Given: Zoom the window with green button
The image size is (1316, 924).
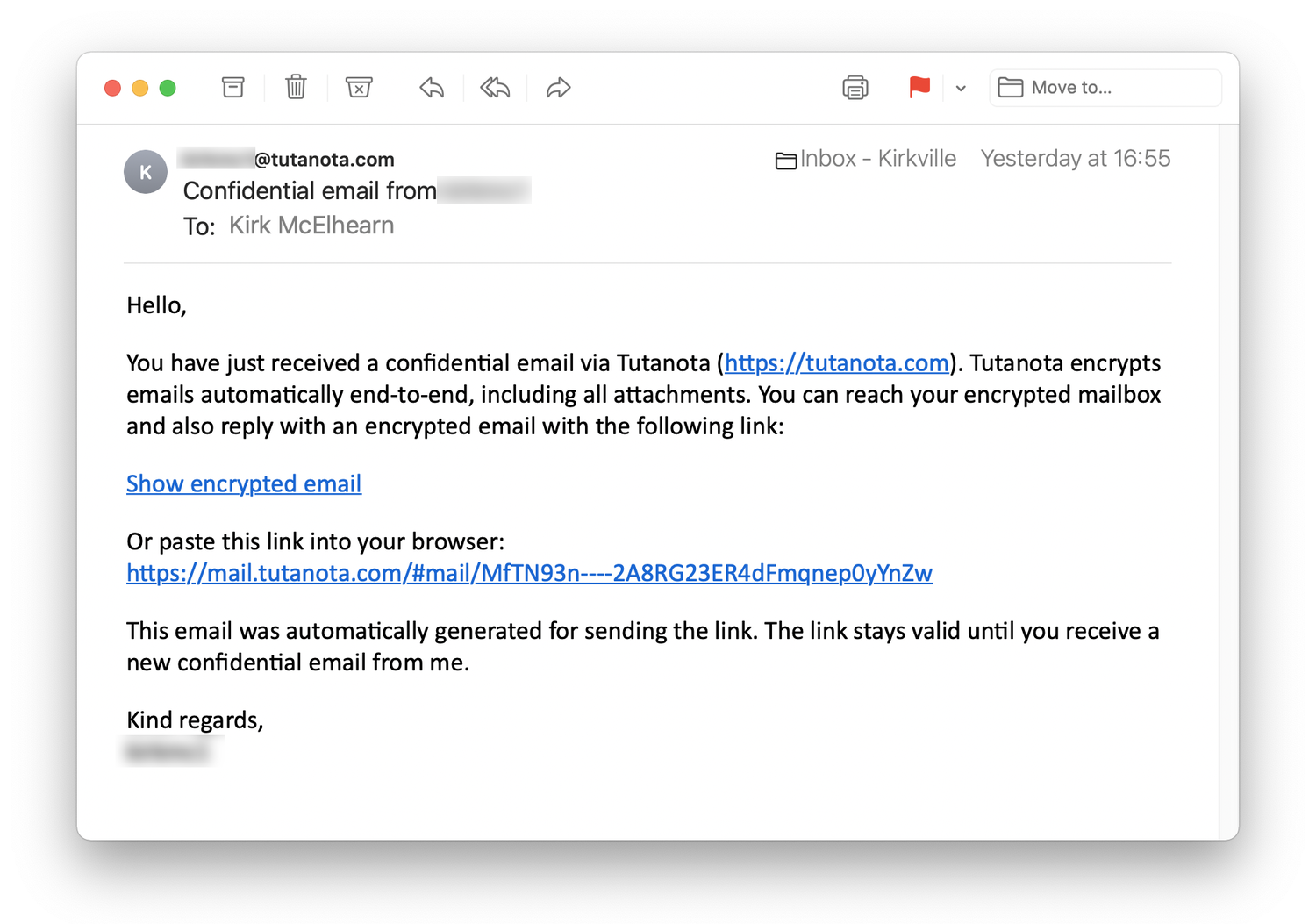Looking at the screenshot, I should pos(168,88).
